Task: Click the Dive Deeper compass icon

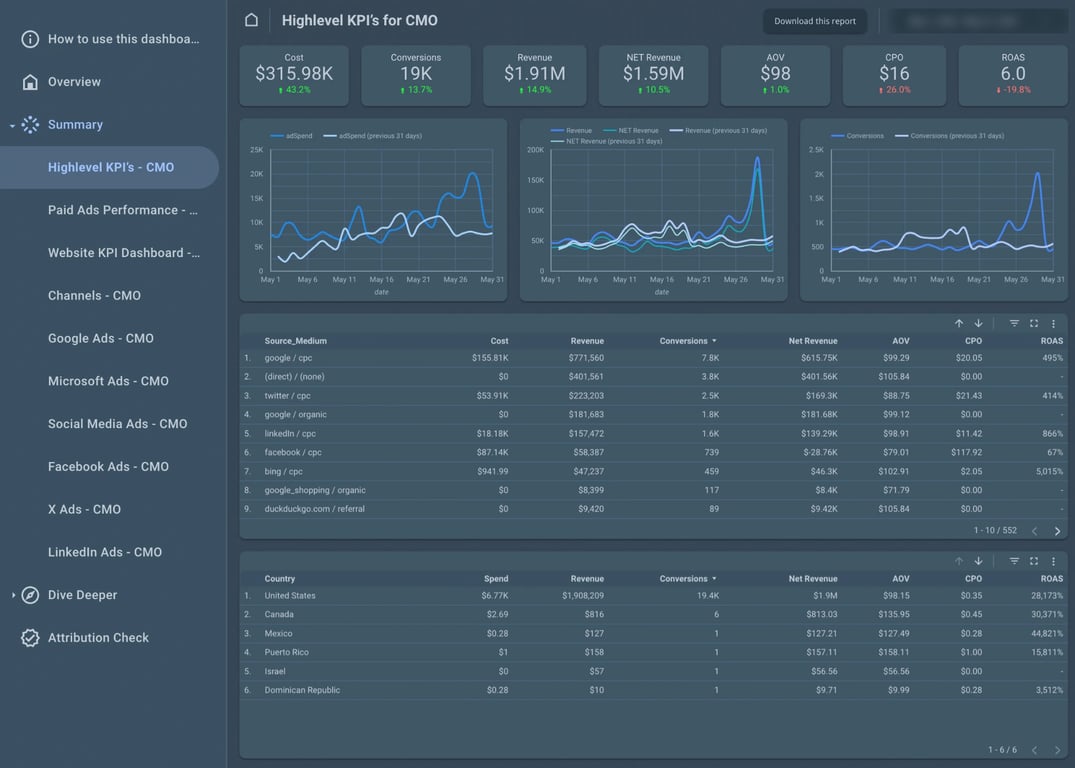Action: (x=30, y=595)
